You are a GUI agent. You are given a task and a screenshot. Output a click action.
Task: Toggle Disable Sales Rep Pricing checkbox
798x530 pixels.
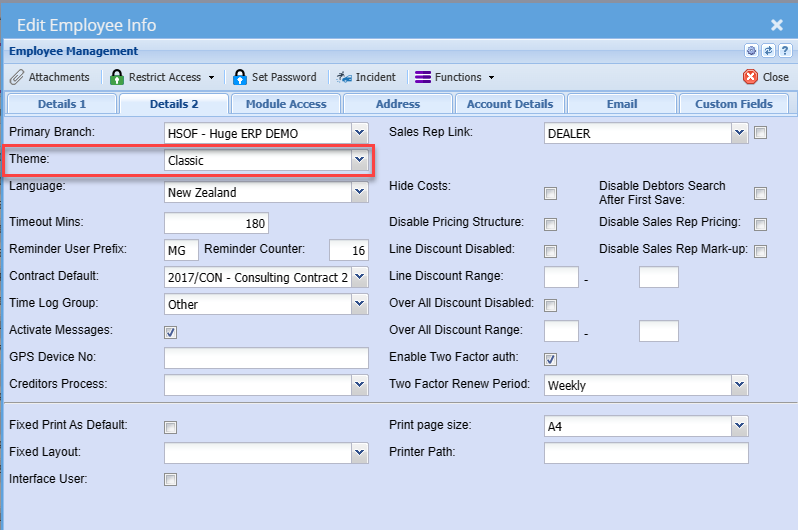(760, 225)
